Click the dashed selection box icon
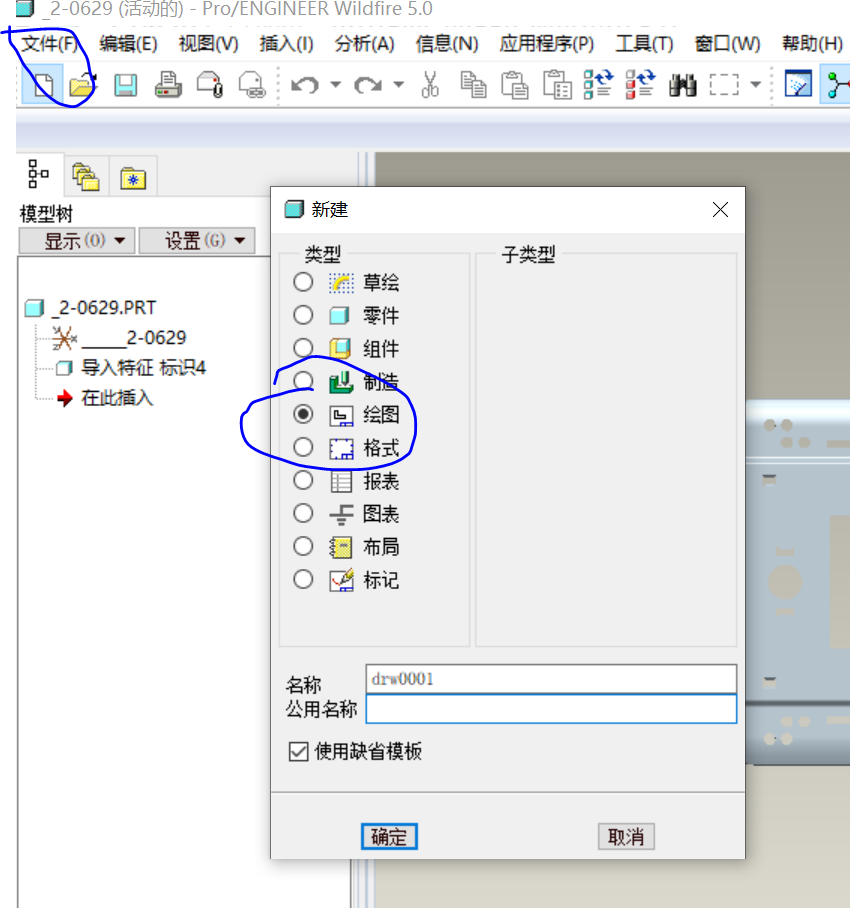This screenshot has width=850, height=908. point(724,85)
